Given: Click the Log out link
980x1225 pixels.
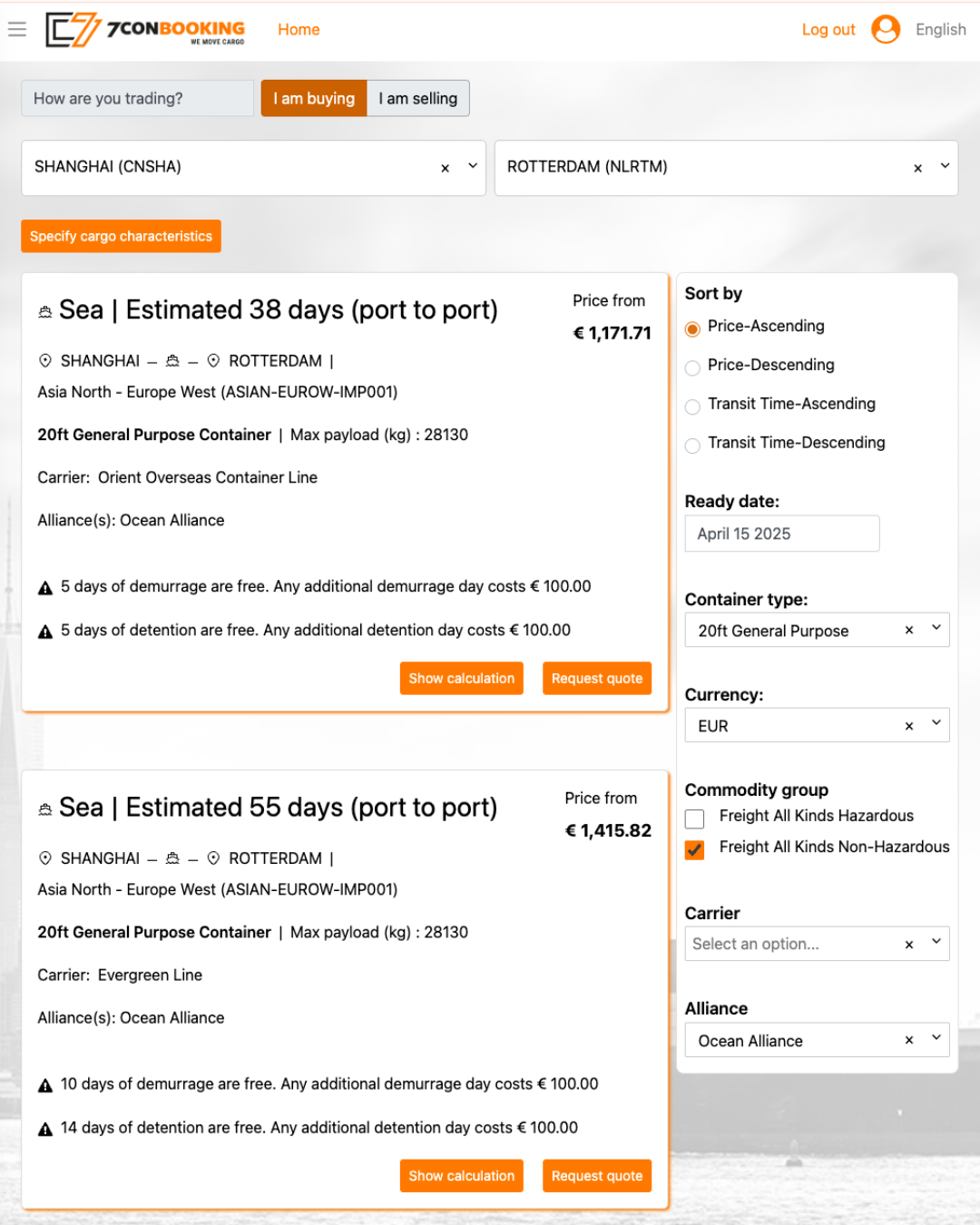Looking at the screenshot, I should (x=828, y=30).
